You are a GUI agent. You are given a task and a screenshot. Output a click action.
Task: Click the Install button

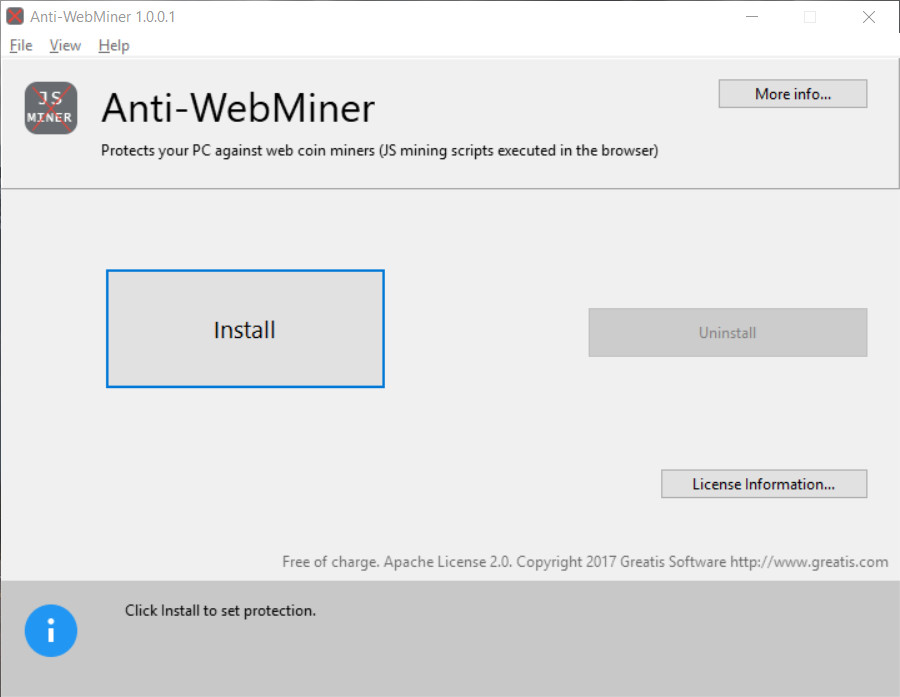tap(245, 329)
